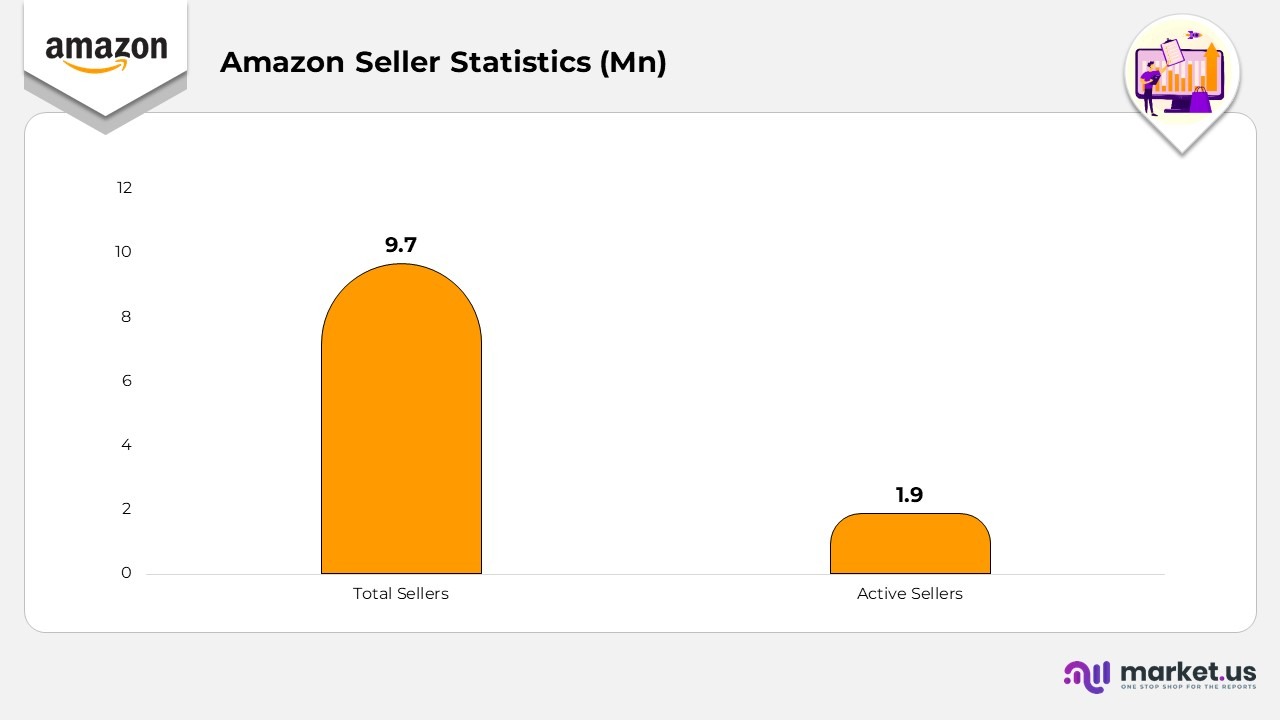1280x720 pixels.
Task: Click the 12 tick label on the y-axis
Action: click(x=124, y=188)
